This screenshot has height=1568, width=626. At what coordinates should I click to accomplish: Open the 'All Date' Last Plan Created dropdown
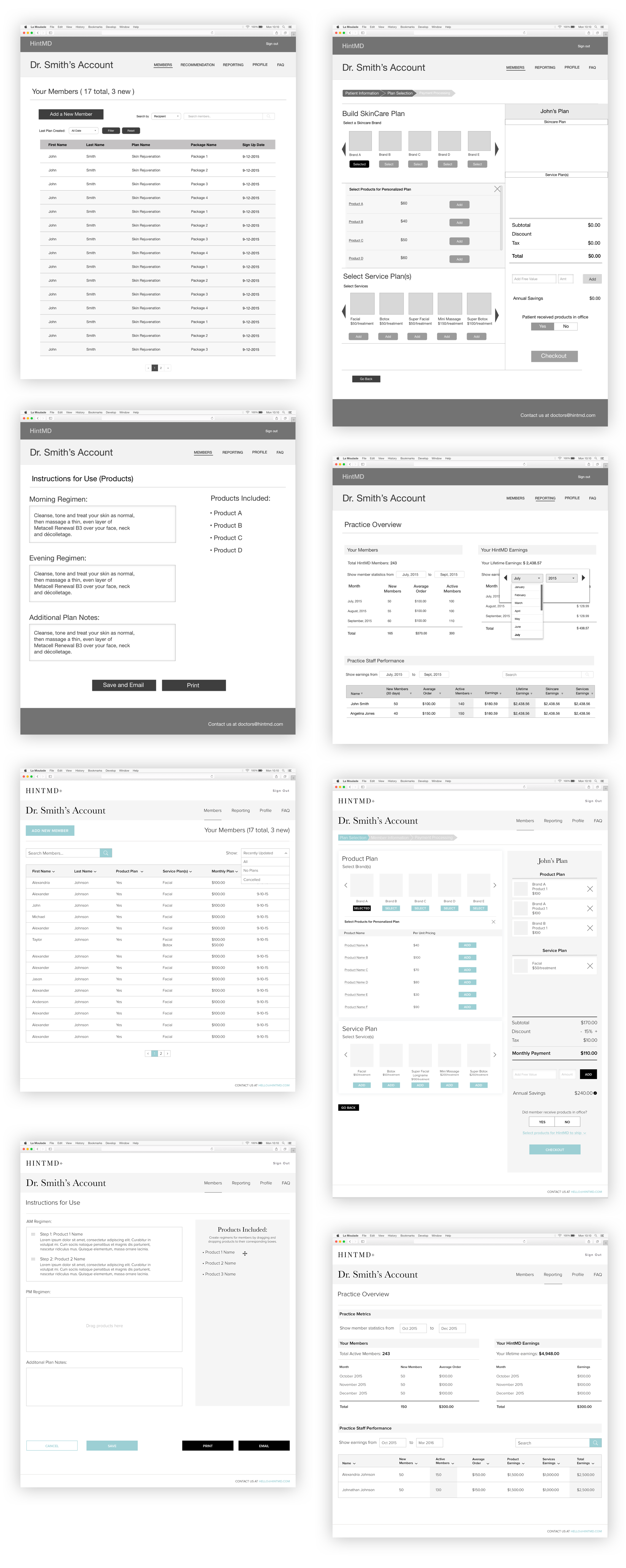[x=83, y=130]
